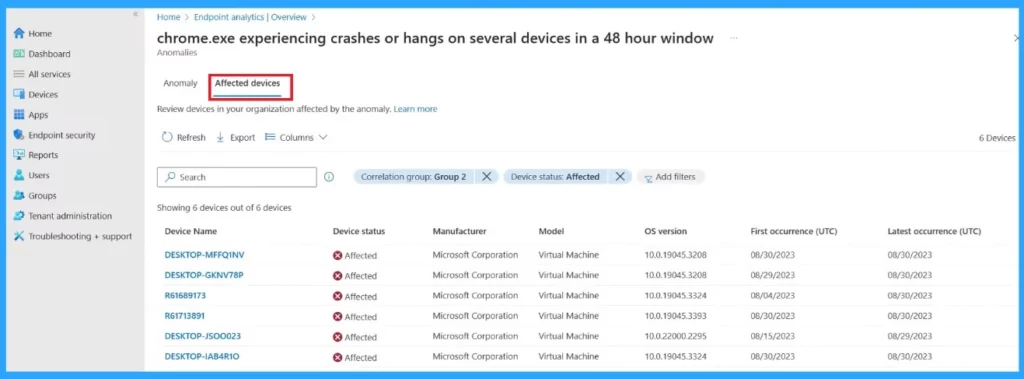Image resolution: width=1024 pixels, height=379 pixels.
Task: Sort by Device status column header
Action: click(x=359, y=231)
